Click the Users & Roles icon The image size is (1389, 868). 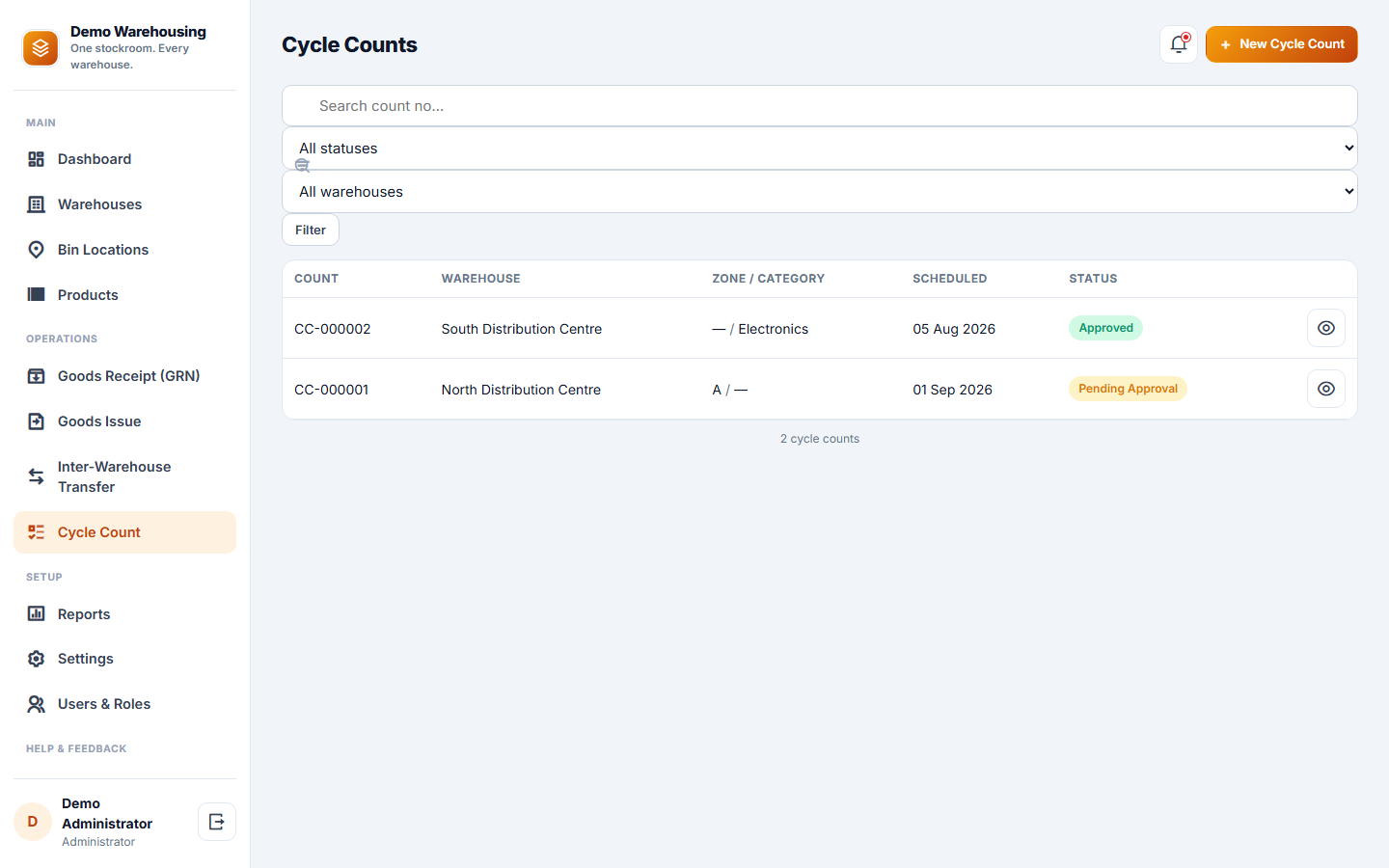point(37,704)
